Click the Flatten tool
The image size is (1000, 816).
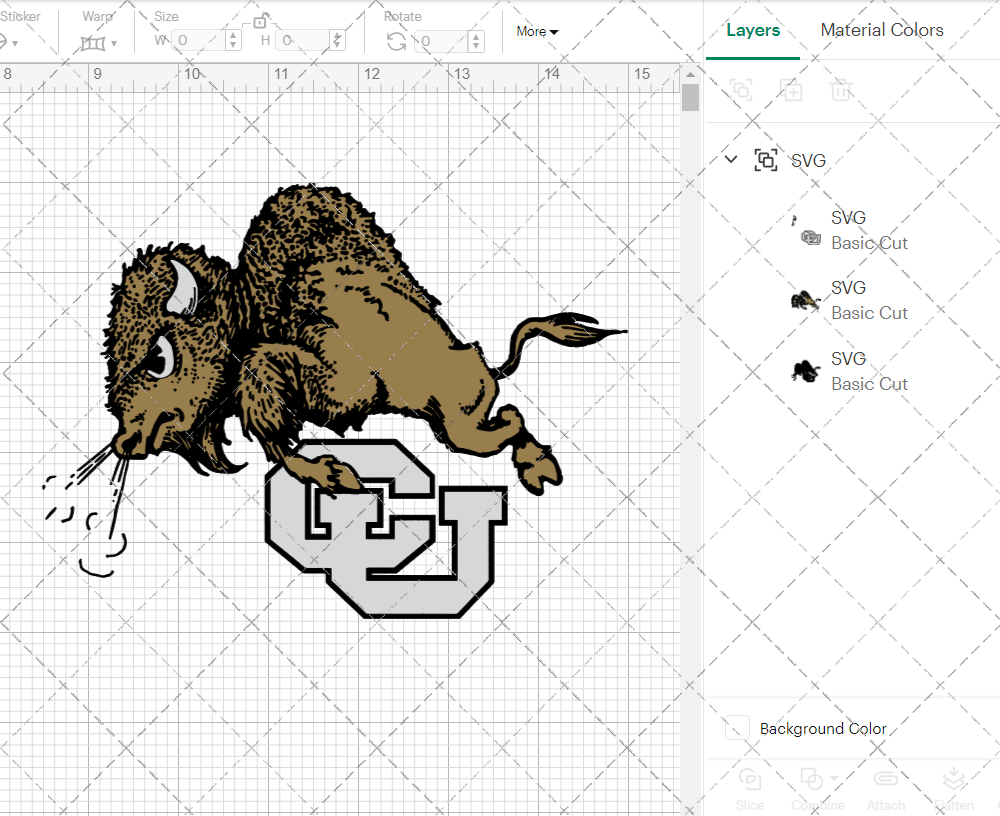click(x=954, y=790)
